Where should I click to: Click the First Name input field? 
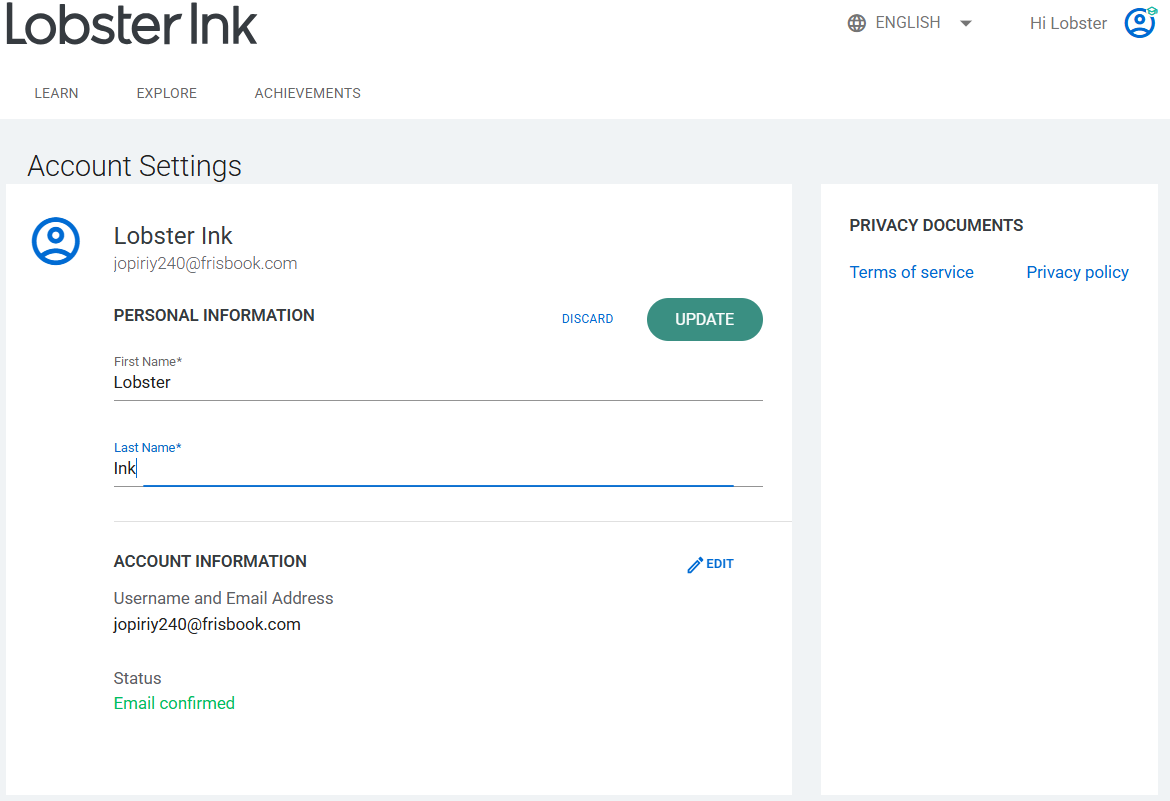pyautogui.click(x=438, y=383)
